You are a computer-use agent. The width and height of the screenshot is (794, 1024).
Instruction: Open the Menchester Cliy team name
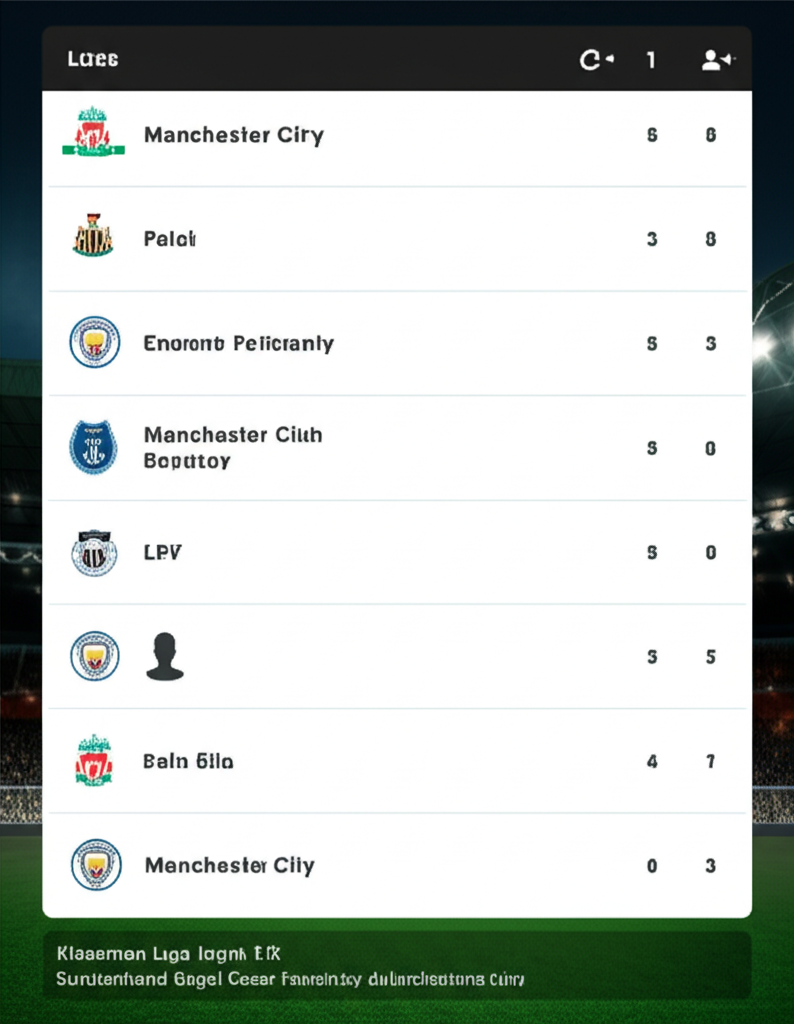[229, 866]
